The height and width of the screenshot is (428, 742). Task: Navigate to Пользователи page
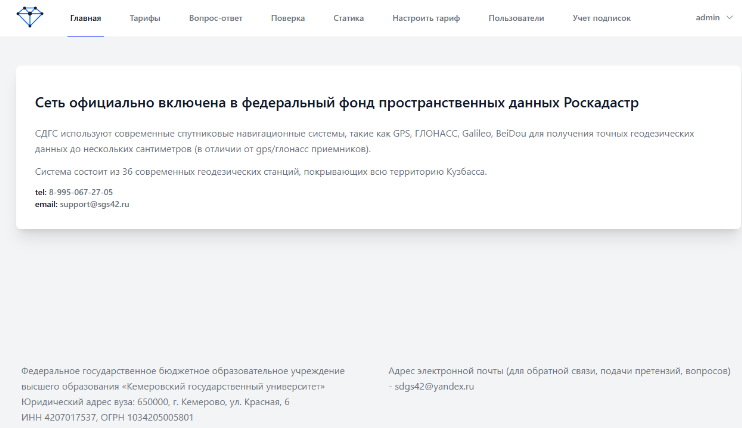pos(516,18)
